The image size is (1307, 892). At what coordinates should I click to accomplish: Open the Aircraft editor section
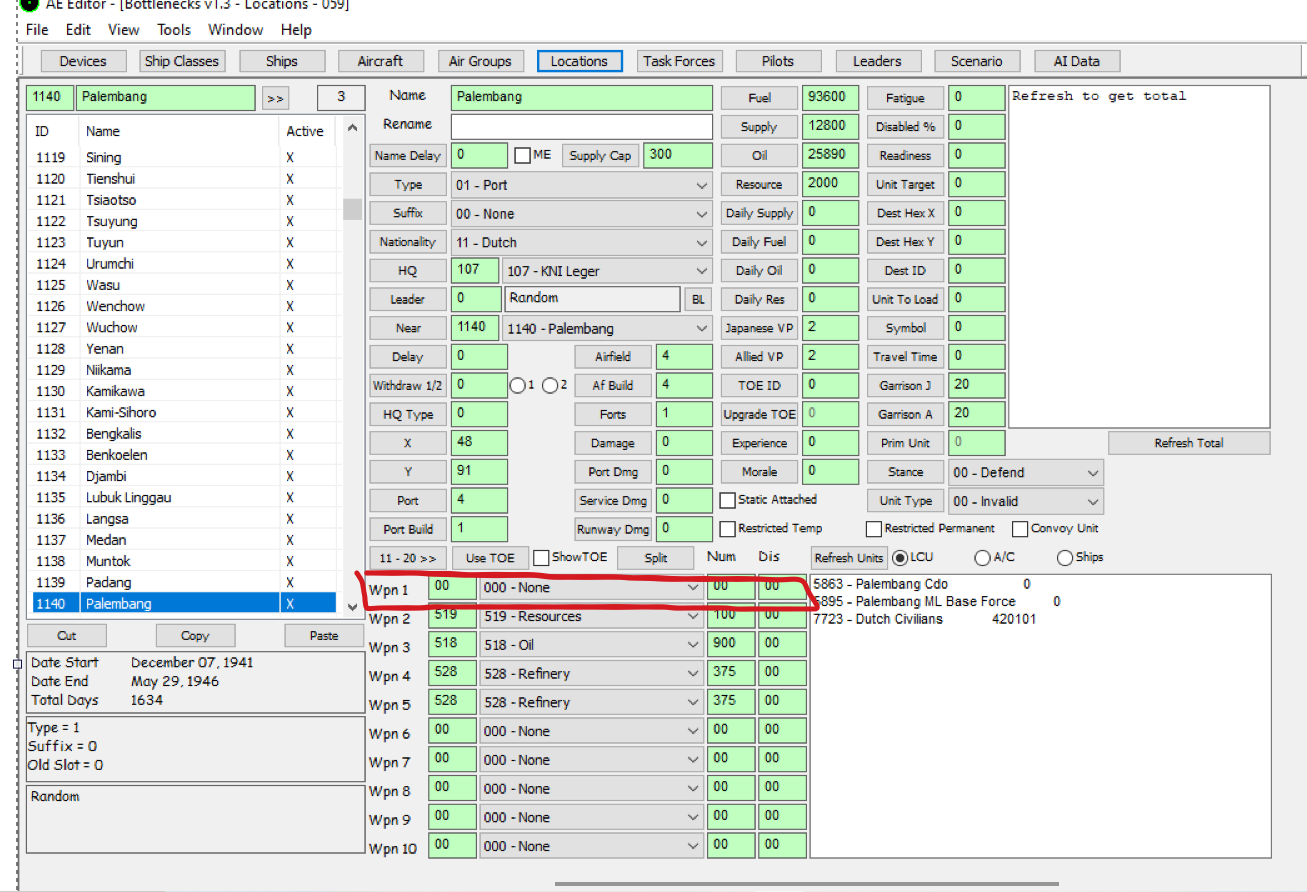click(380, 61)
